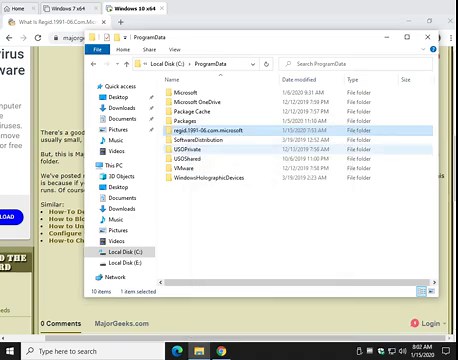Select the USOPrivate folder icon

[x=169, y=149]
